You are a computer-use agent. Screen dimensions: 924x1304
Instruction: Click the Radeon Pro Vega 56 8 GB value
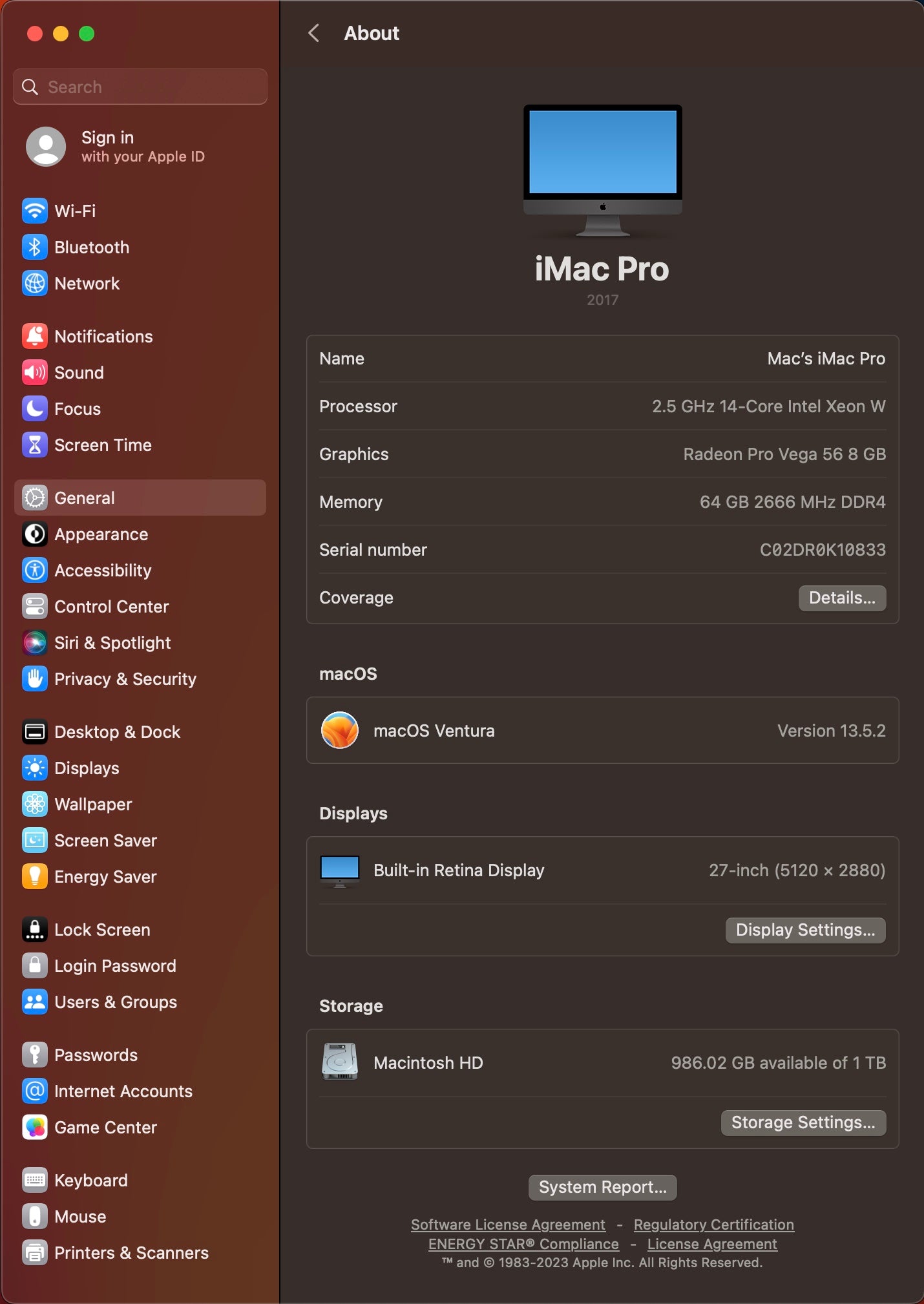click(784, 454)
